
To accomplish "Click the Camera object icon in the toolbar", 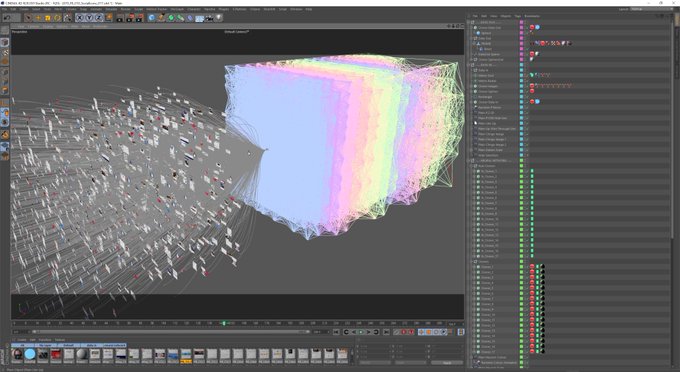I will [x=209, y=18].
